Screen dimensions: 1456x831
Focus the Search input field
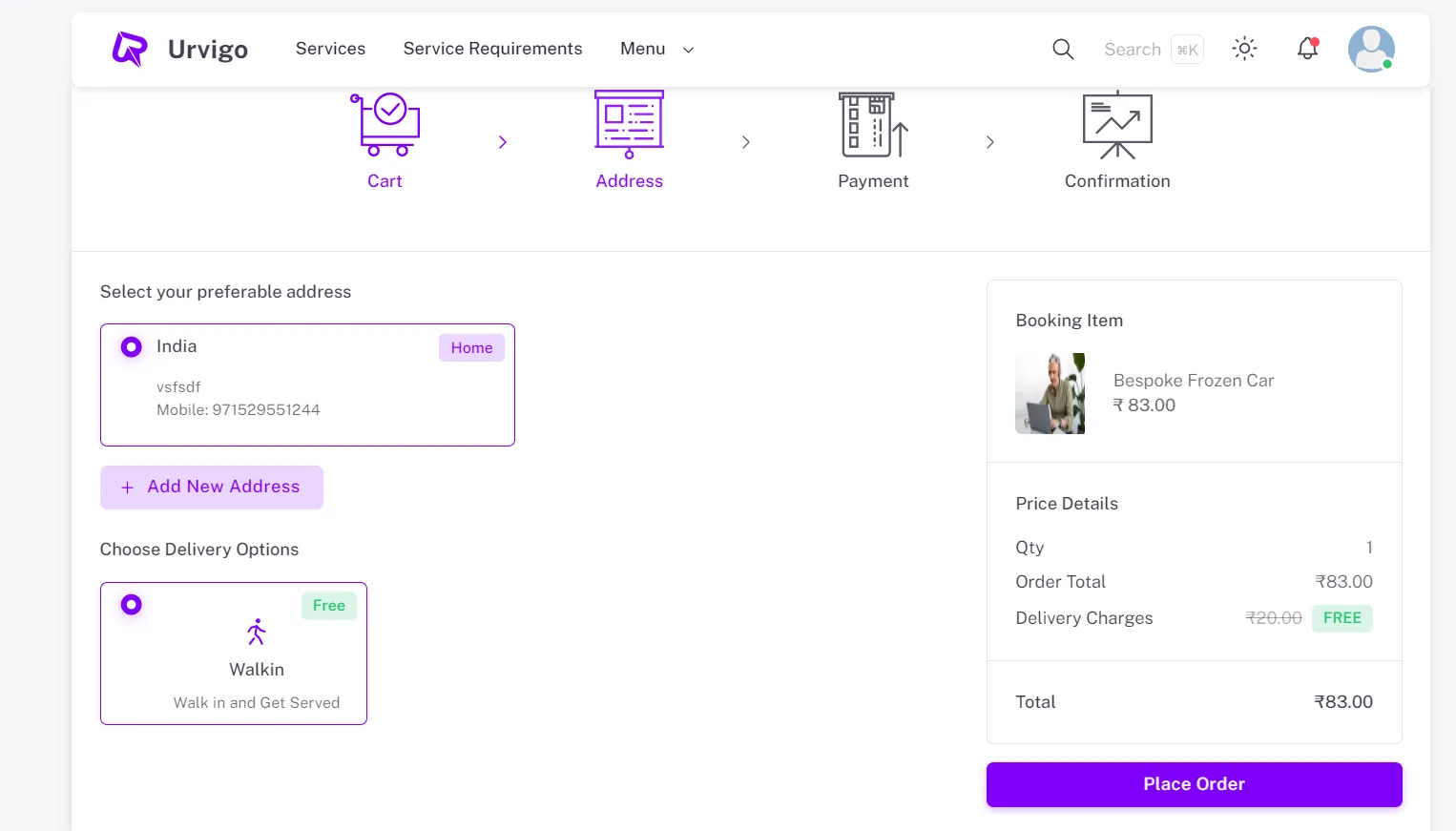click(x=1133, y=50)
